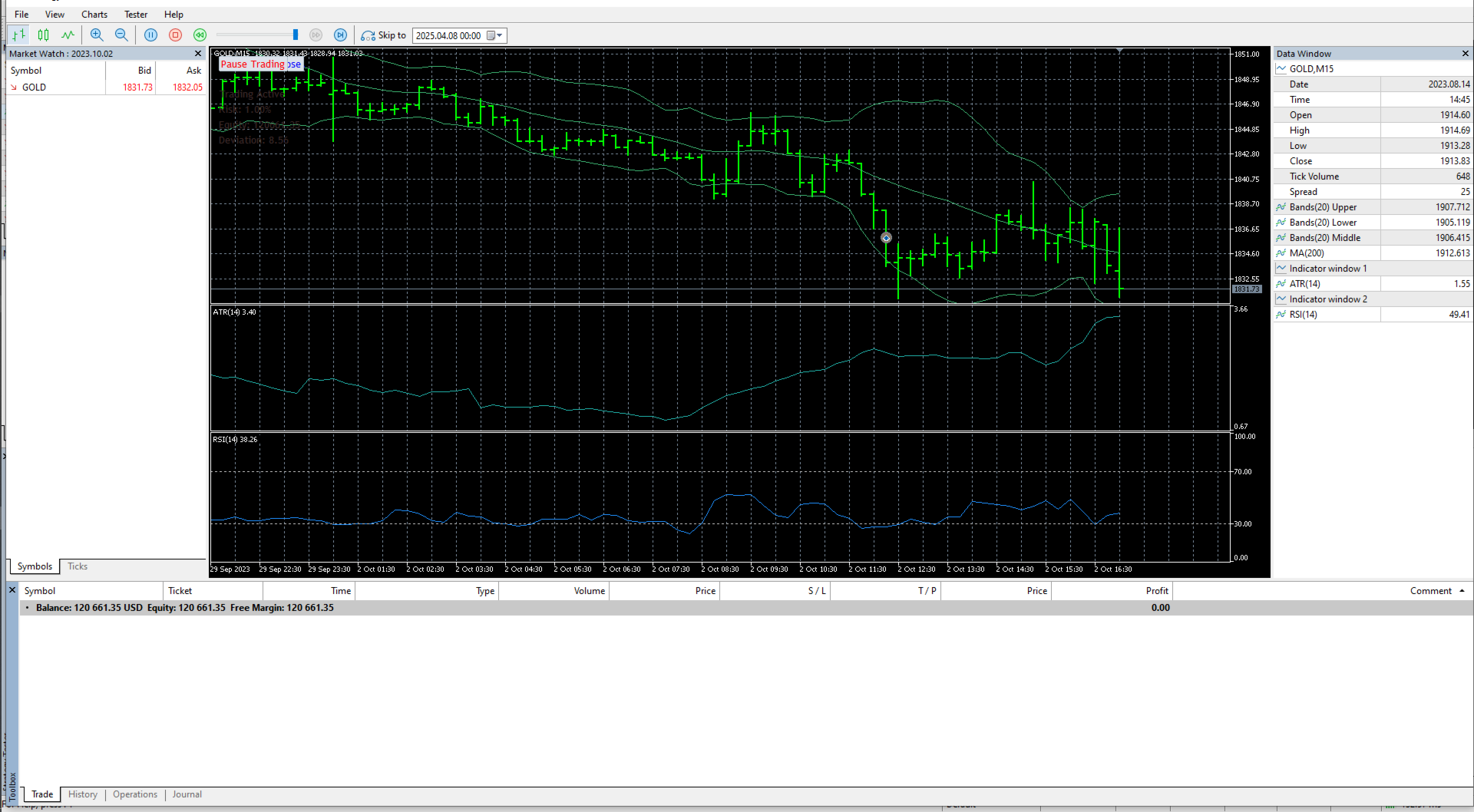Image resolution: width=1474 pixels, height=812 pixels.
Task: Pause the strategy tester playback
Action: pyautogui.click(x=151, y=35)
